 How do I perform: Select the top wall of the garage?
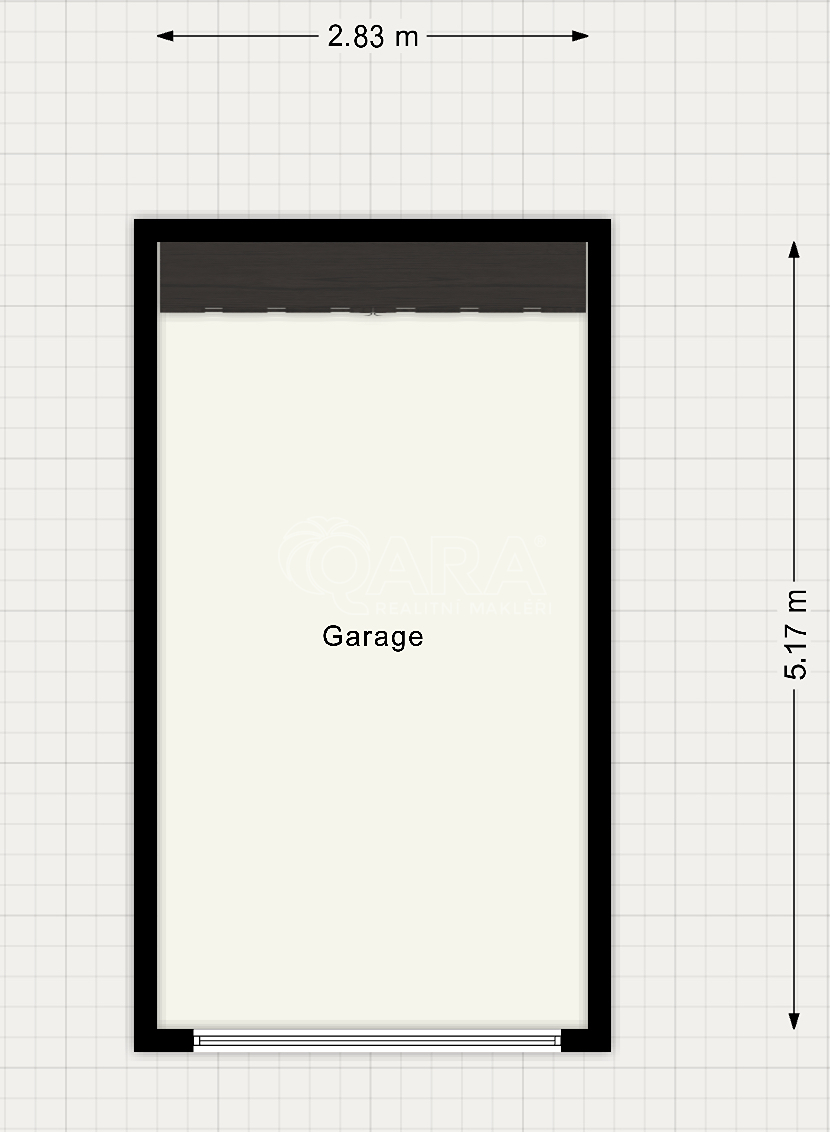(372, 230)
